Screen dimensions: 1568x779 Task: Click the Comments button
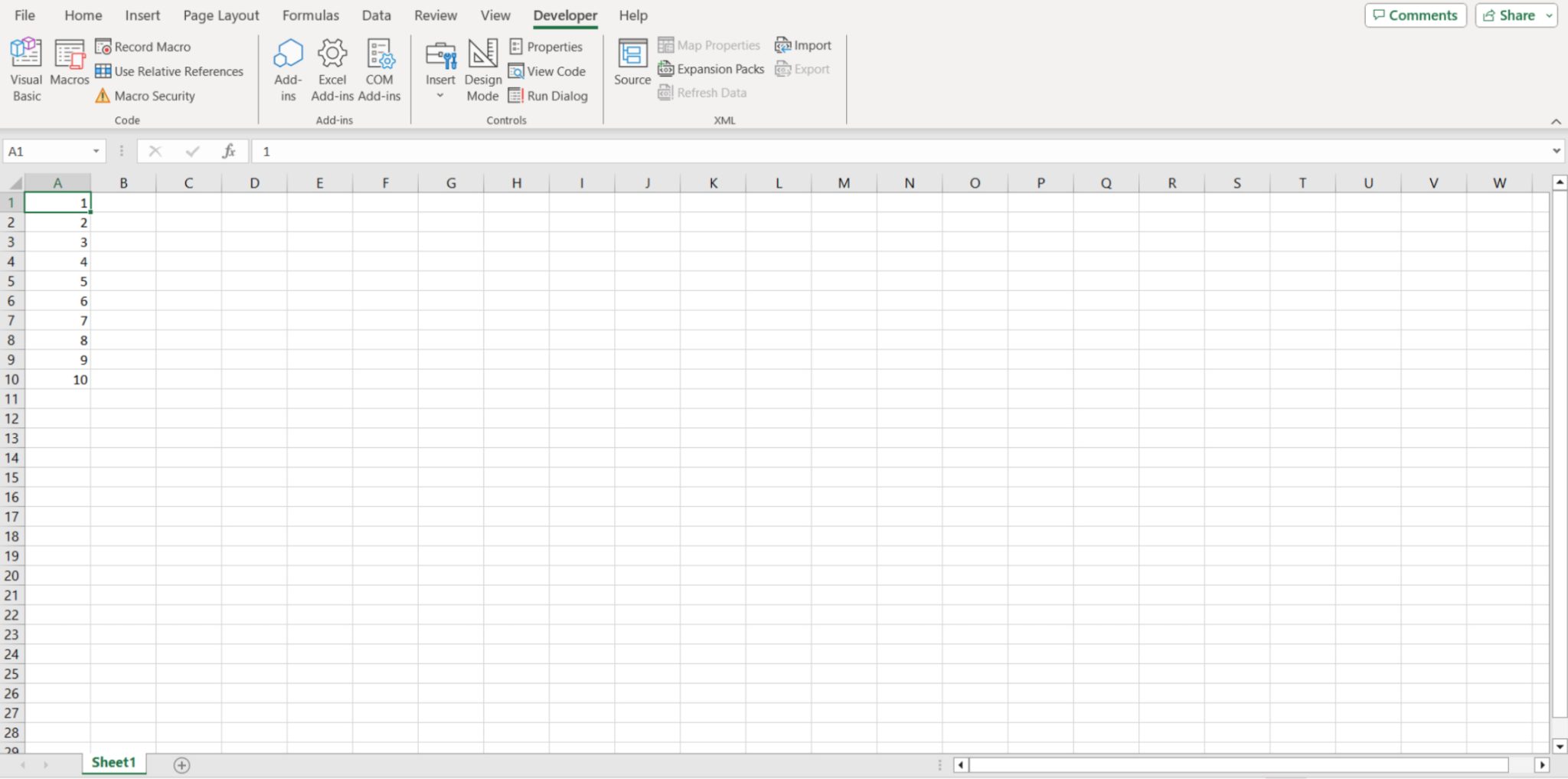coord(1414,15)
